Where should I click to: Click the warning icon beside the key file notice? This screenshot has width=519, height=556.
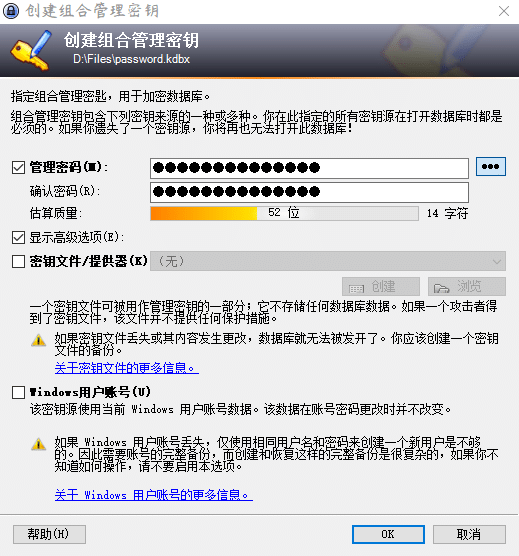click(x=38, y=340)
